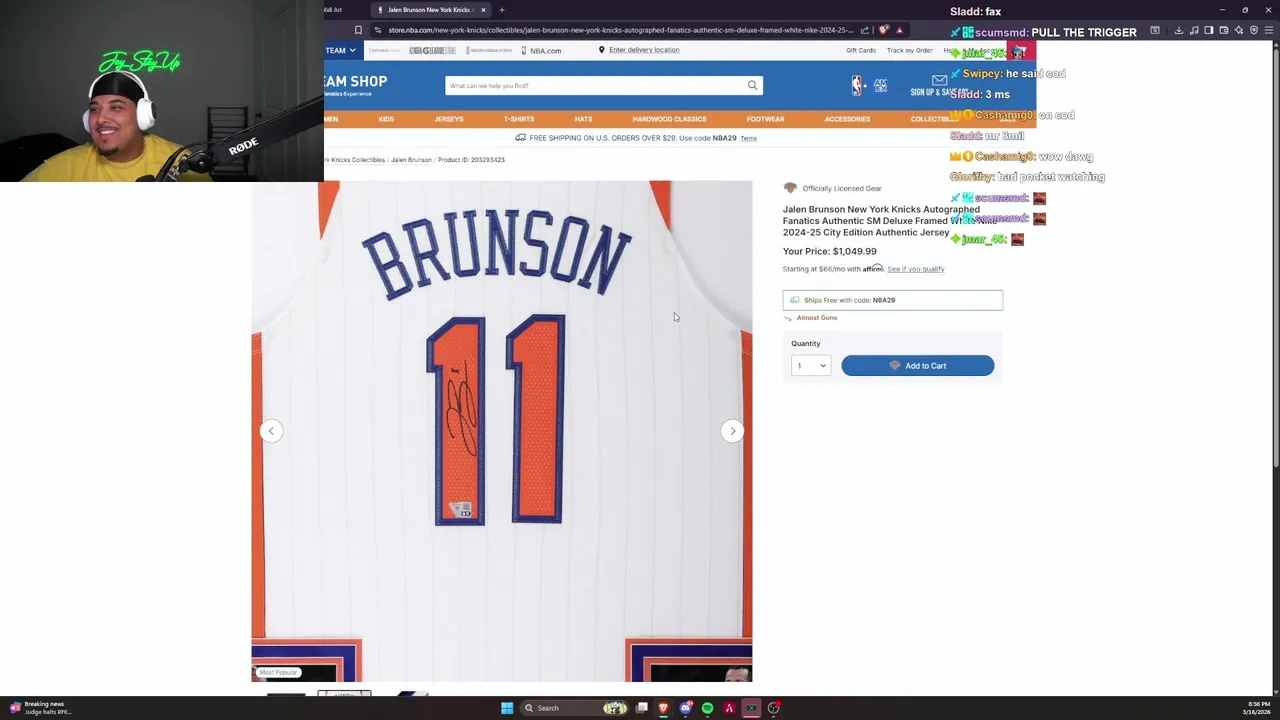
Task: Open the T-Shirts menu category
Action: [519, 119]
